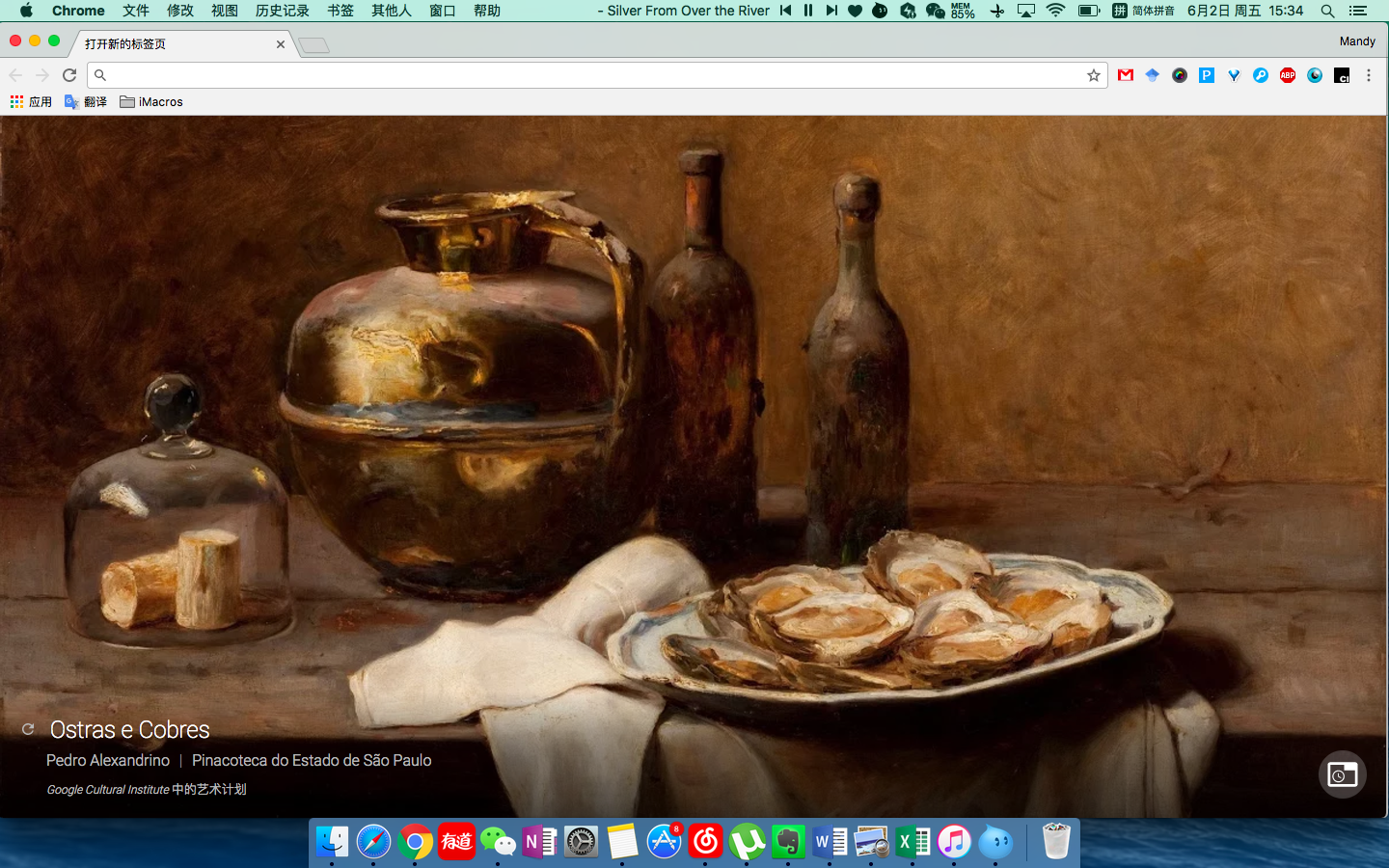
Task: Open the 书签 menu
Action: (x=340, y=11)
